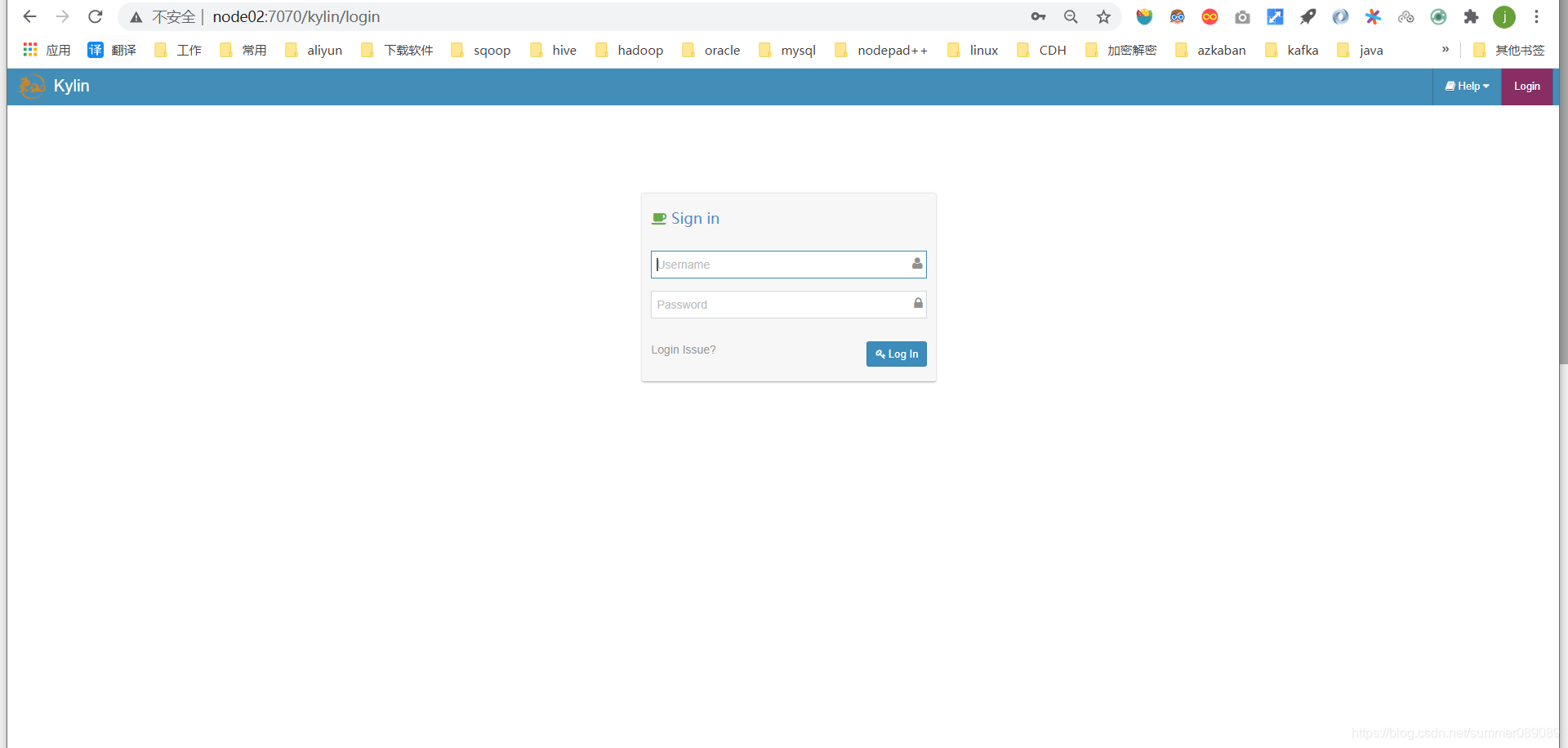Open the camera screenshot extension
The image size is (1568, 748).
(x=1242, y=16)
